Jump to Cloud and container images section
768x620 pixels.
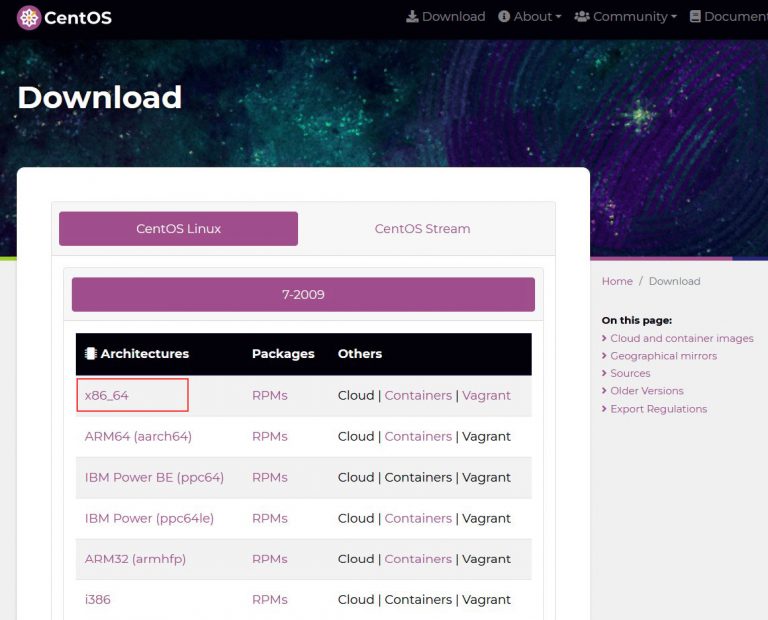pyautogui.click(x=682, y=339)
